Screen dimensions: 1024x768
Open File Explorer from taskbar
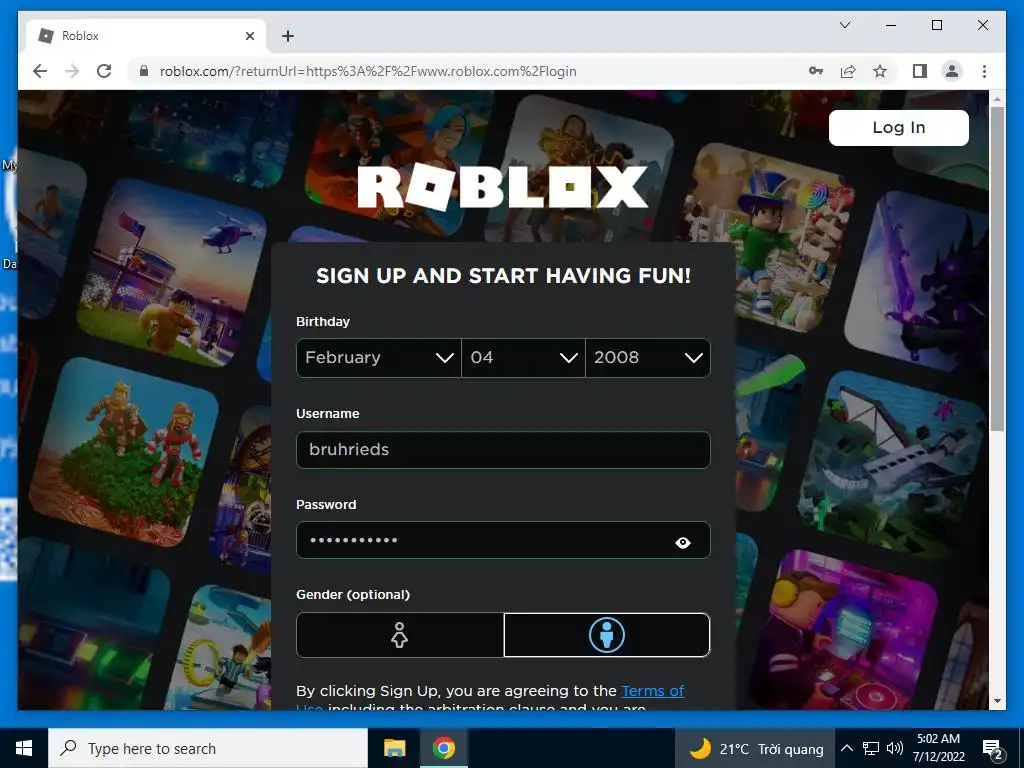[x=394, y=748]
